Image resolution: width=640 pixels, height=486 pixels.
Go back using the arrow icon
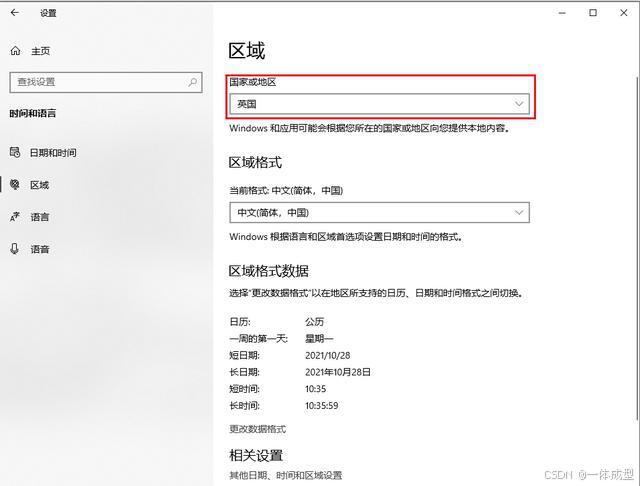[x=15, y=13]
